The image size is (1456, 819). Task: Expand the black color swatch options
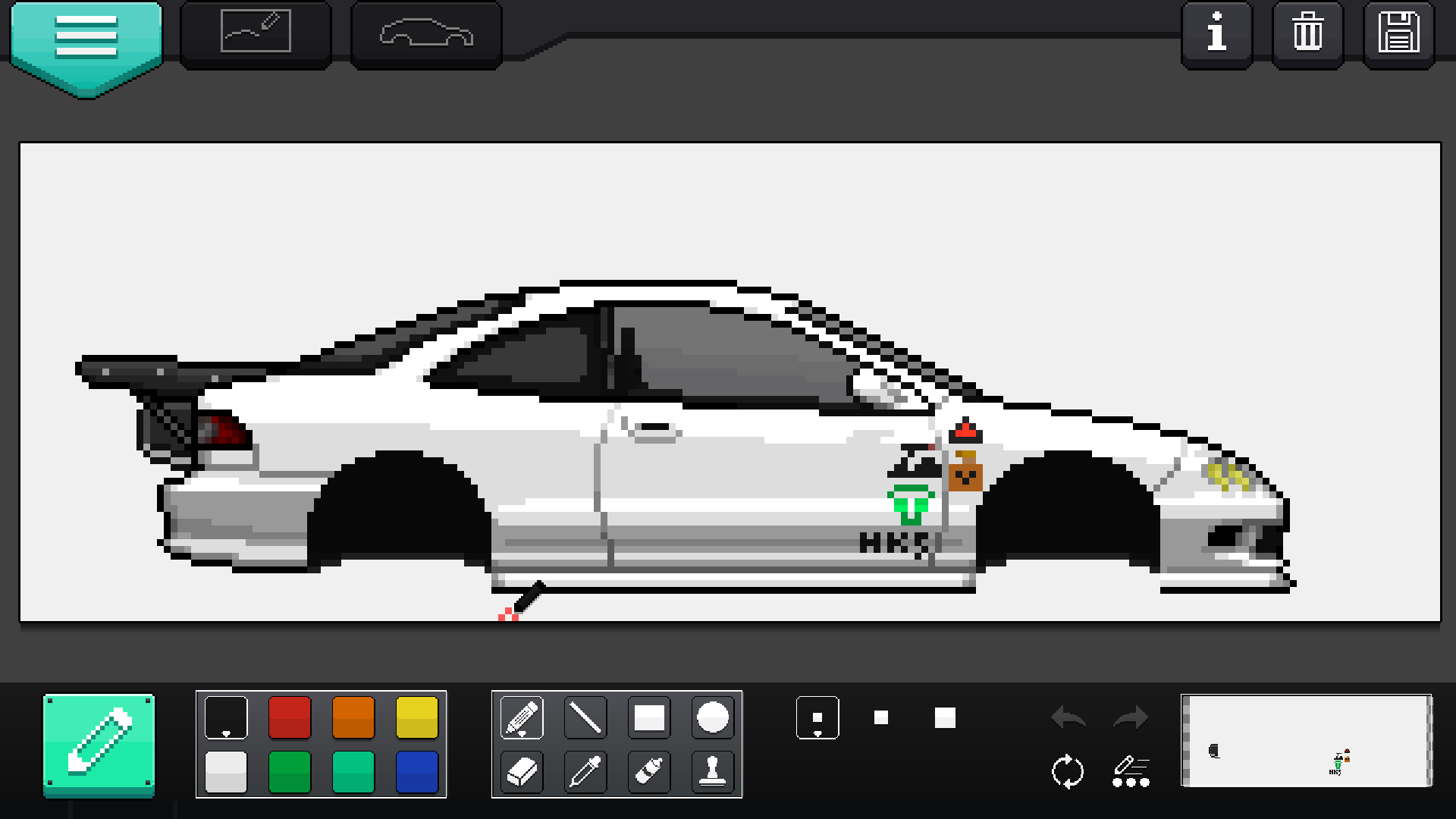[226, 717]
